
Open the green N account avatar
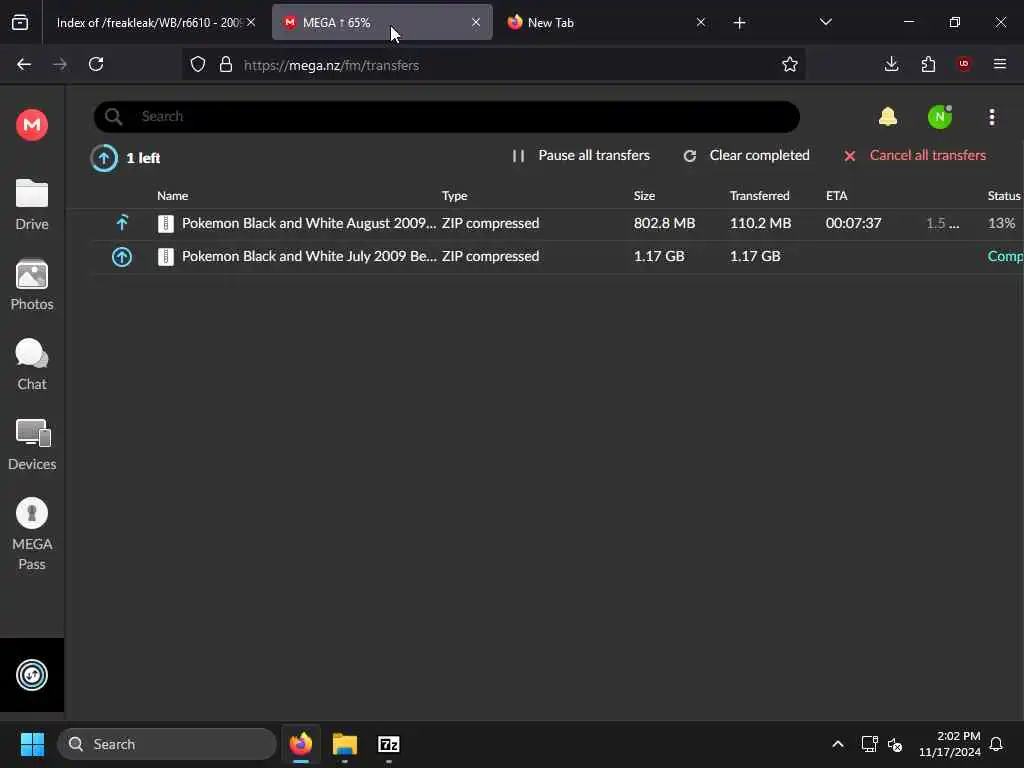940,117
